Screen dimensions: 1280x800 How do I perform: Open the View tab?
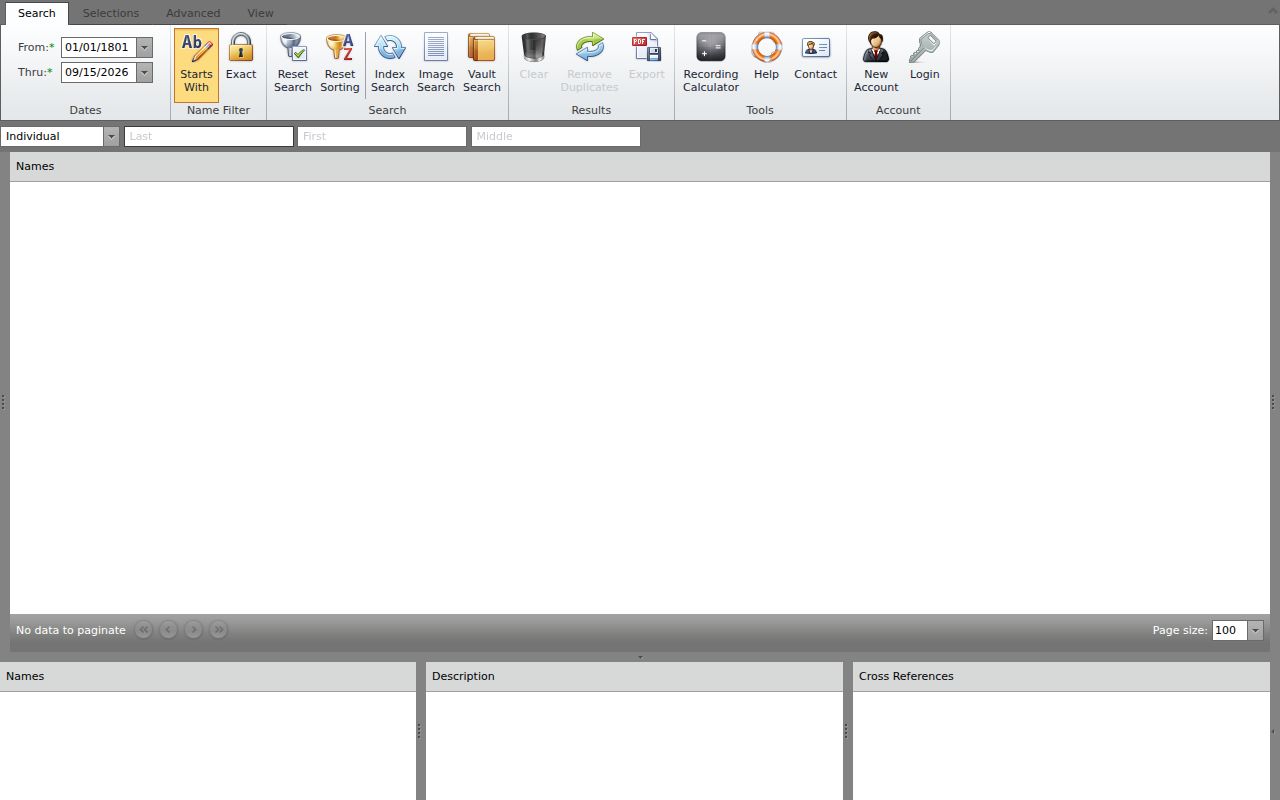[260, 13]
